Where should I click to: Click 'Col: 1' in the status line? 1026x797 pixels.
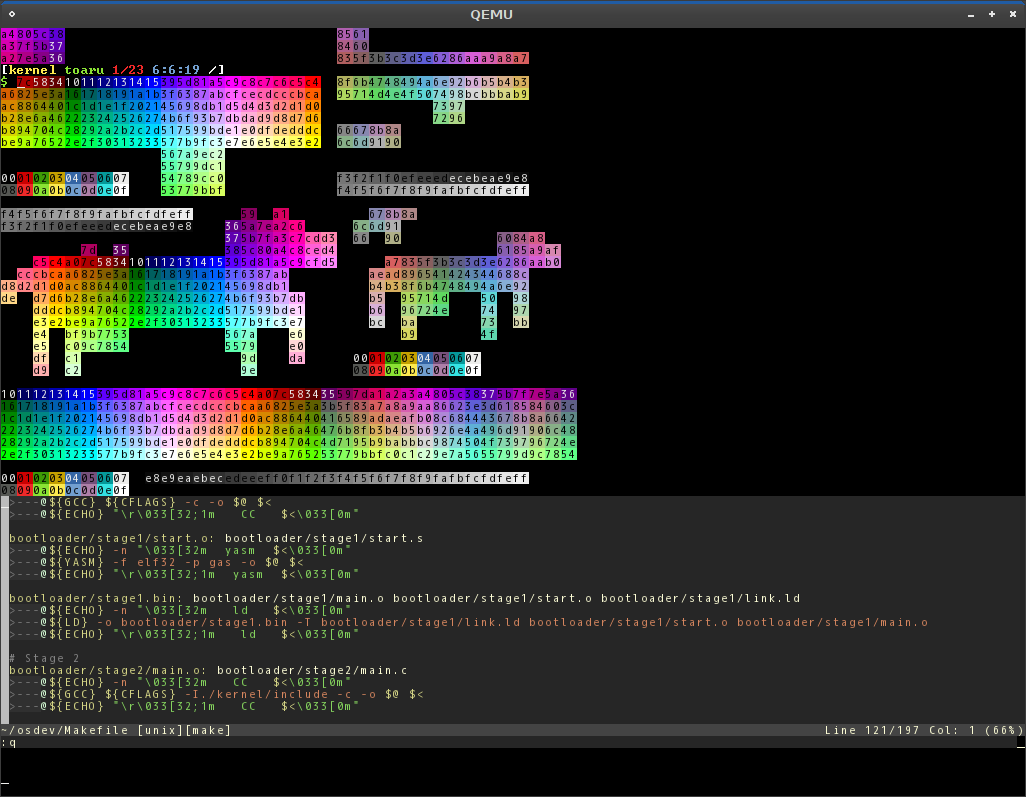952,730
